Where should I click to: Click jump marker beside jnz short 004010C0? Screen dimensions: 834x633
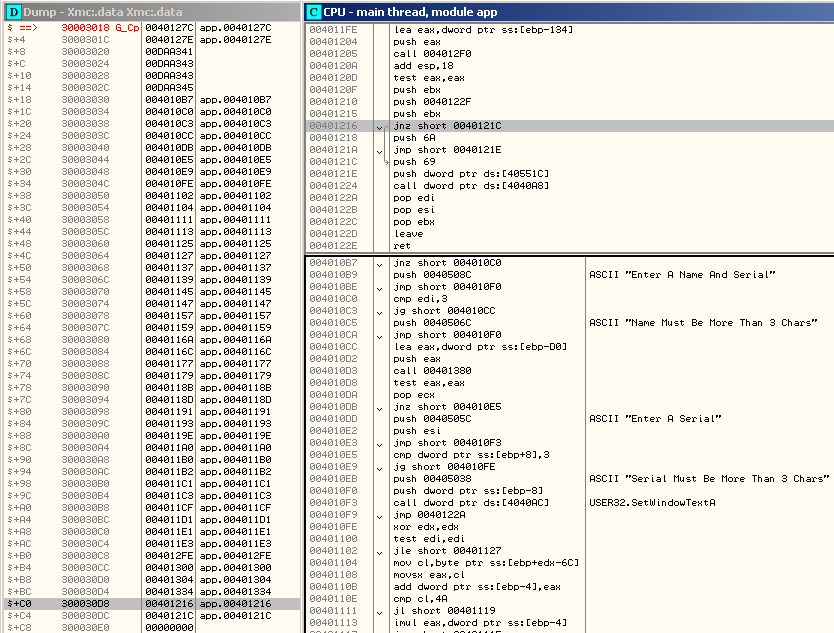379,263
